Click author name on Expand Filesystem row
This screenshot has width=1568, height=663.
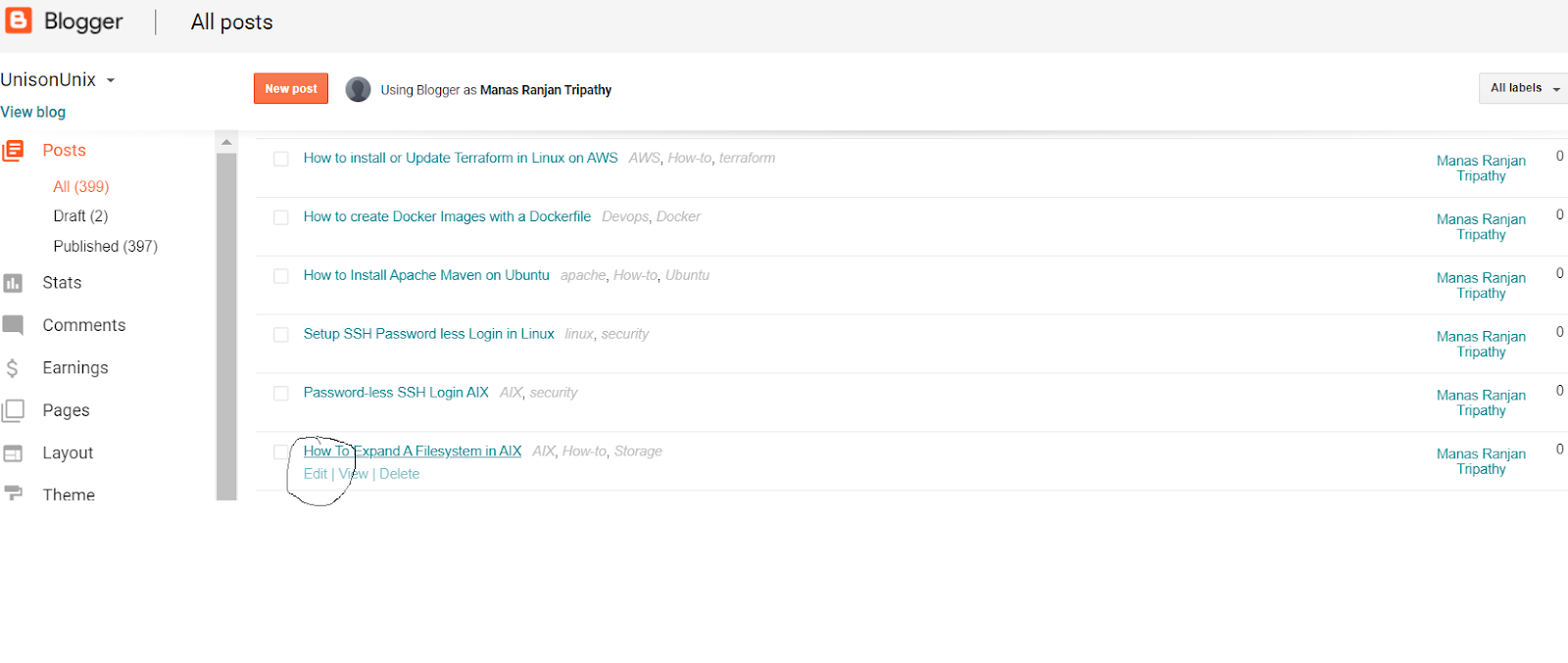[x=1481, y=462]
